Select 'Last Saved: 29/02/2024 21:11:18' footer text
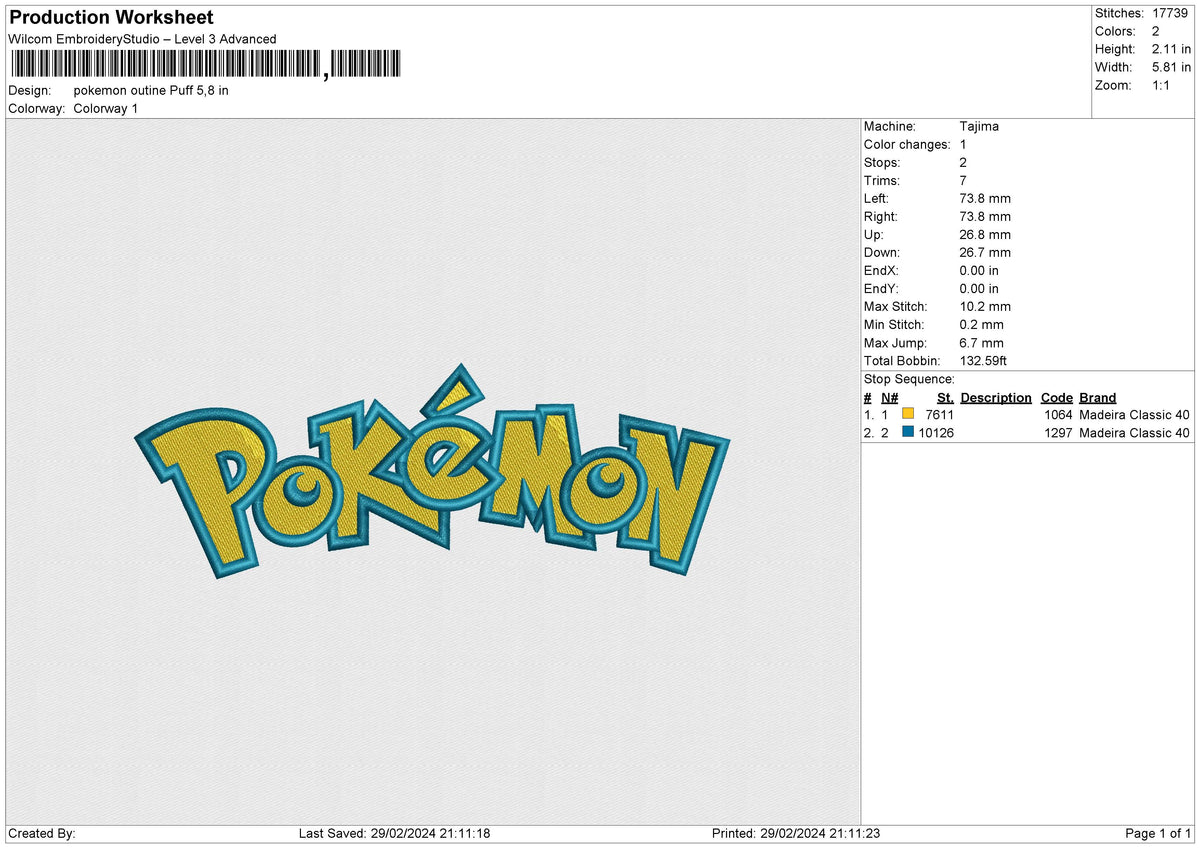 point(394,833)
